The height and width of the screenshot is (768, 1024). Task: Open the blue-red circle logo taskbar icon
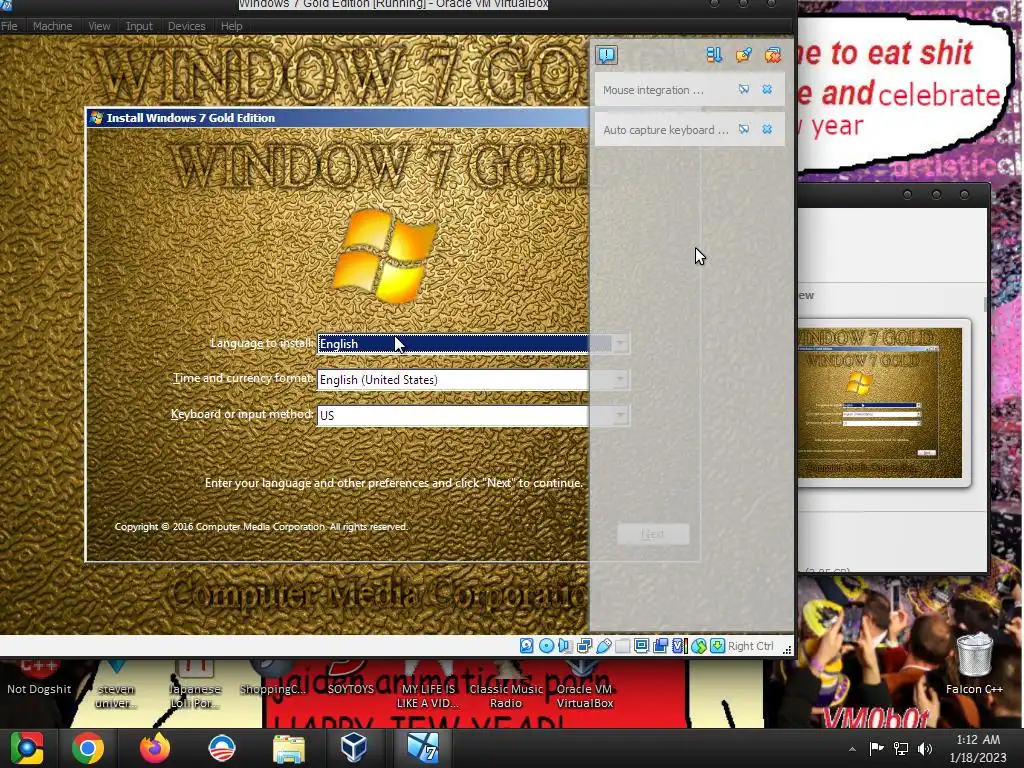click(x=221, y=748)
